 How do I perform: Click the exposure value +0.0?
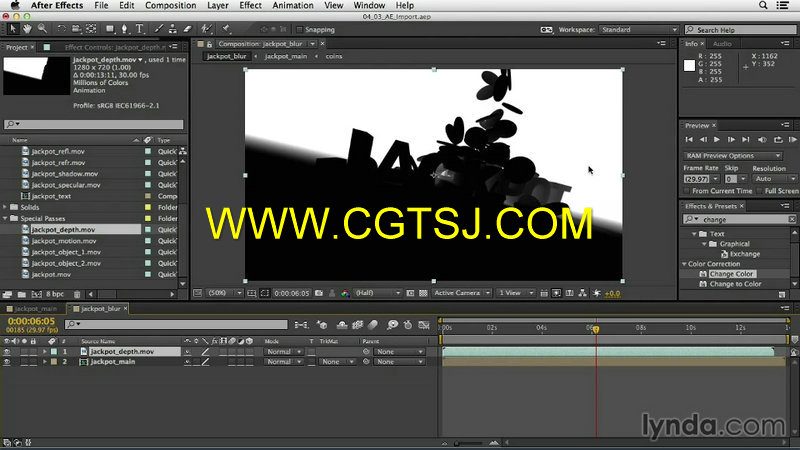pyautogui.click(x=612, y=293)
